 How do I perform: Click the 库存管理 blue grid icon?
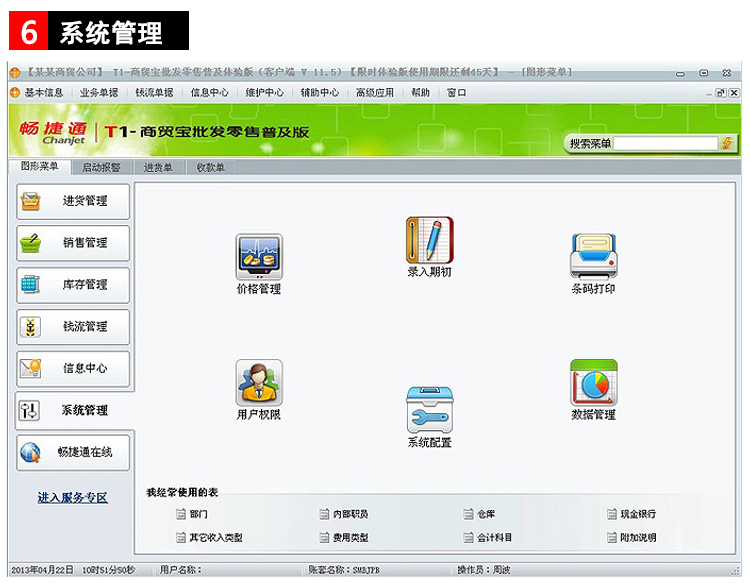pos(31,285)
